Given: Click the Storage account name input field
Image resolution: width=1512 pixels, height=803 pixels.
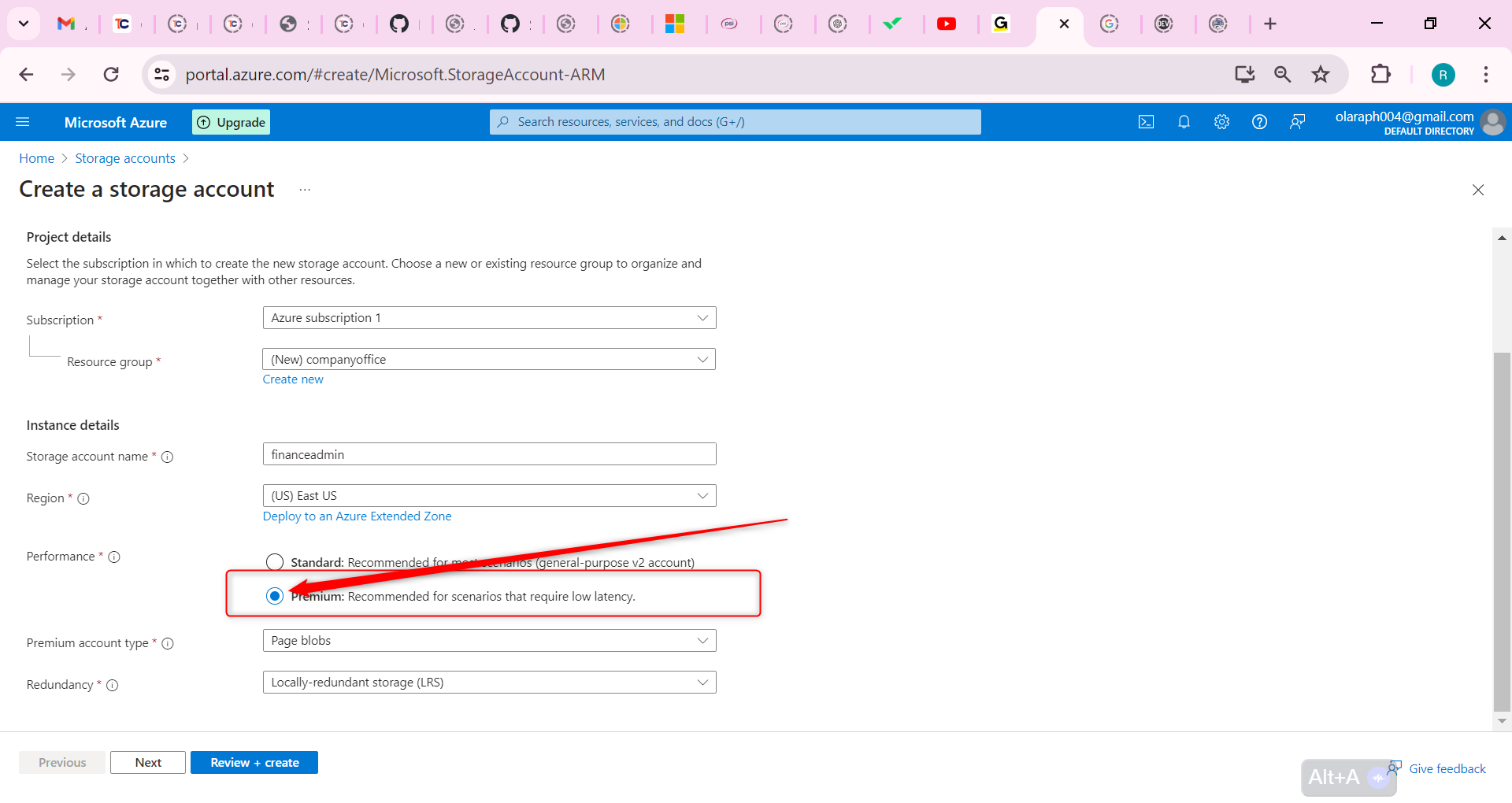Looking at the screenshot, I should tap(489, 454).
